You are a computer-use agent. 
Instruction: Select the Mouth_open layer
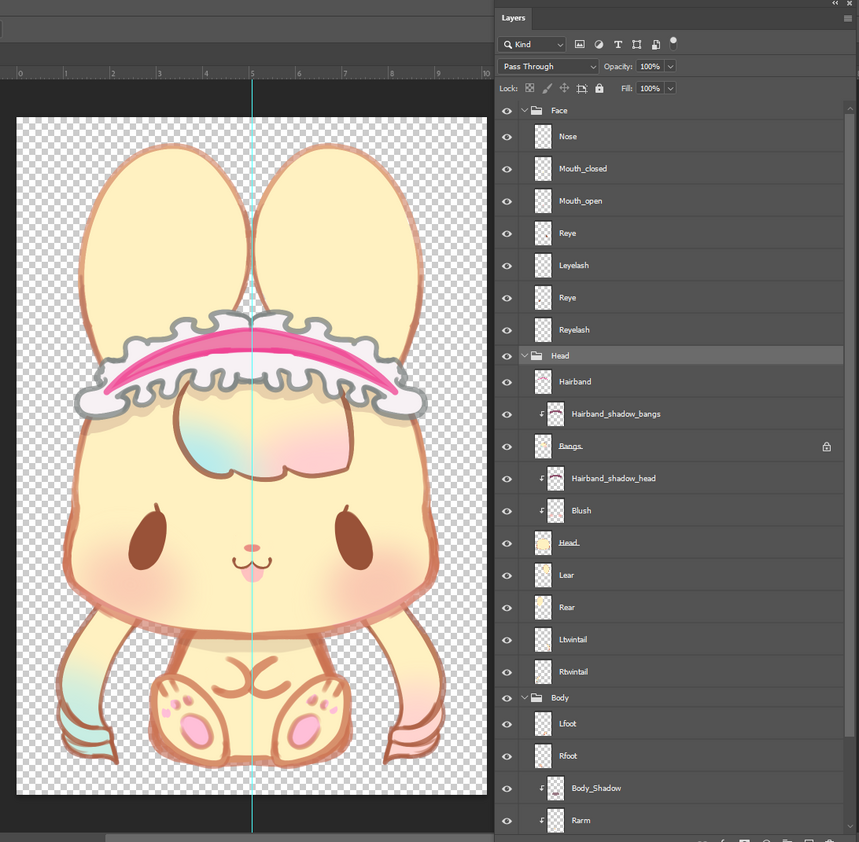point(580,201)
